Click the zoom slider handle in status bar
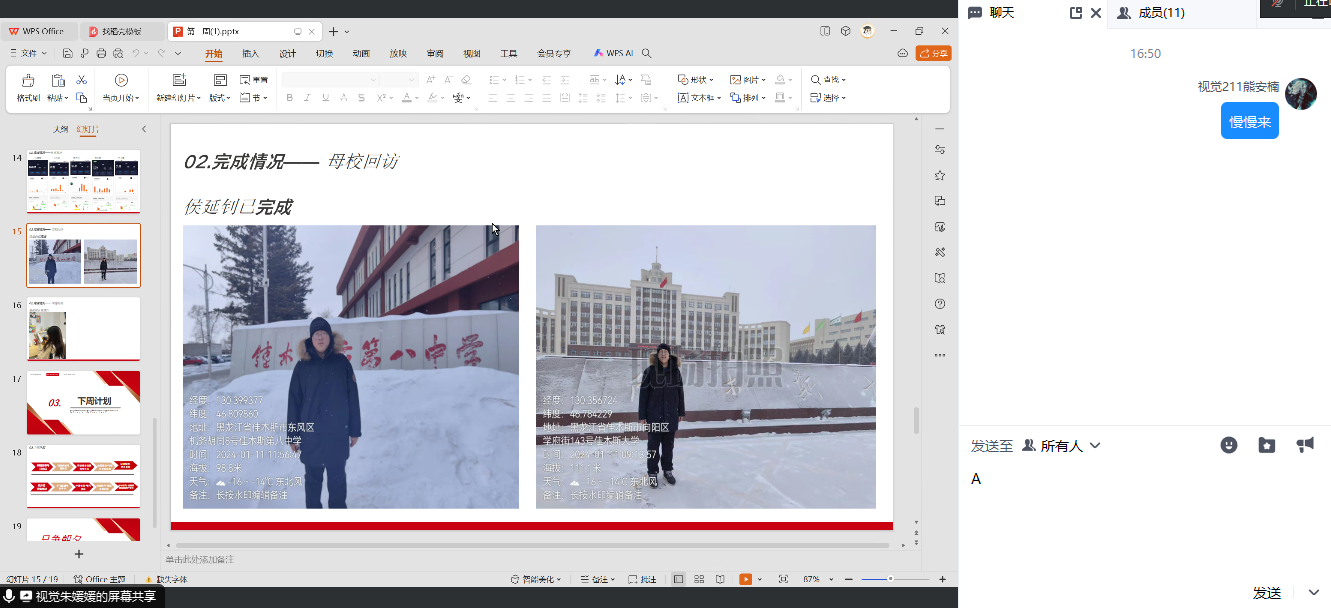This screenshot has width=1331, height=608. click(x=890, y=579)
